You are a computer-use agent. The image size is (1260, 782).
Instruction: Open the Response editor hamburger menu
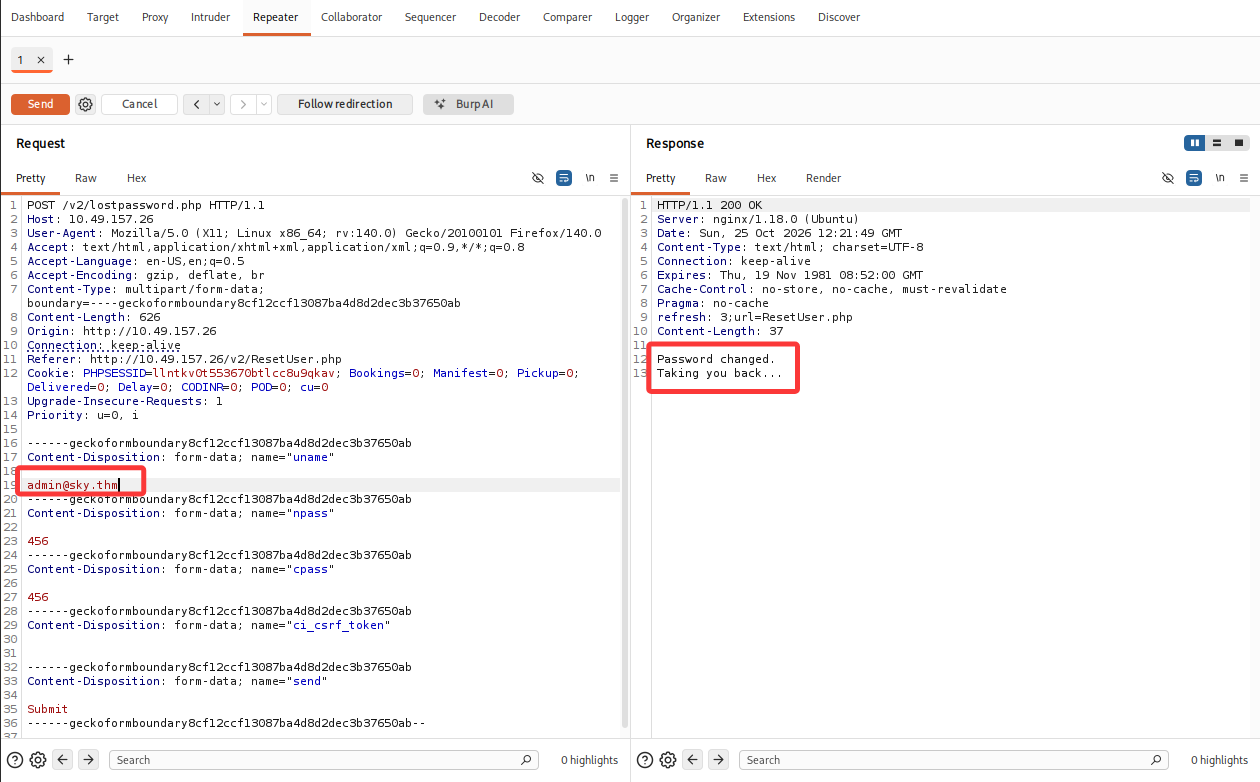[1244, 178]
